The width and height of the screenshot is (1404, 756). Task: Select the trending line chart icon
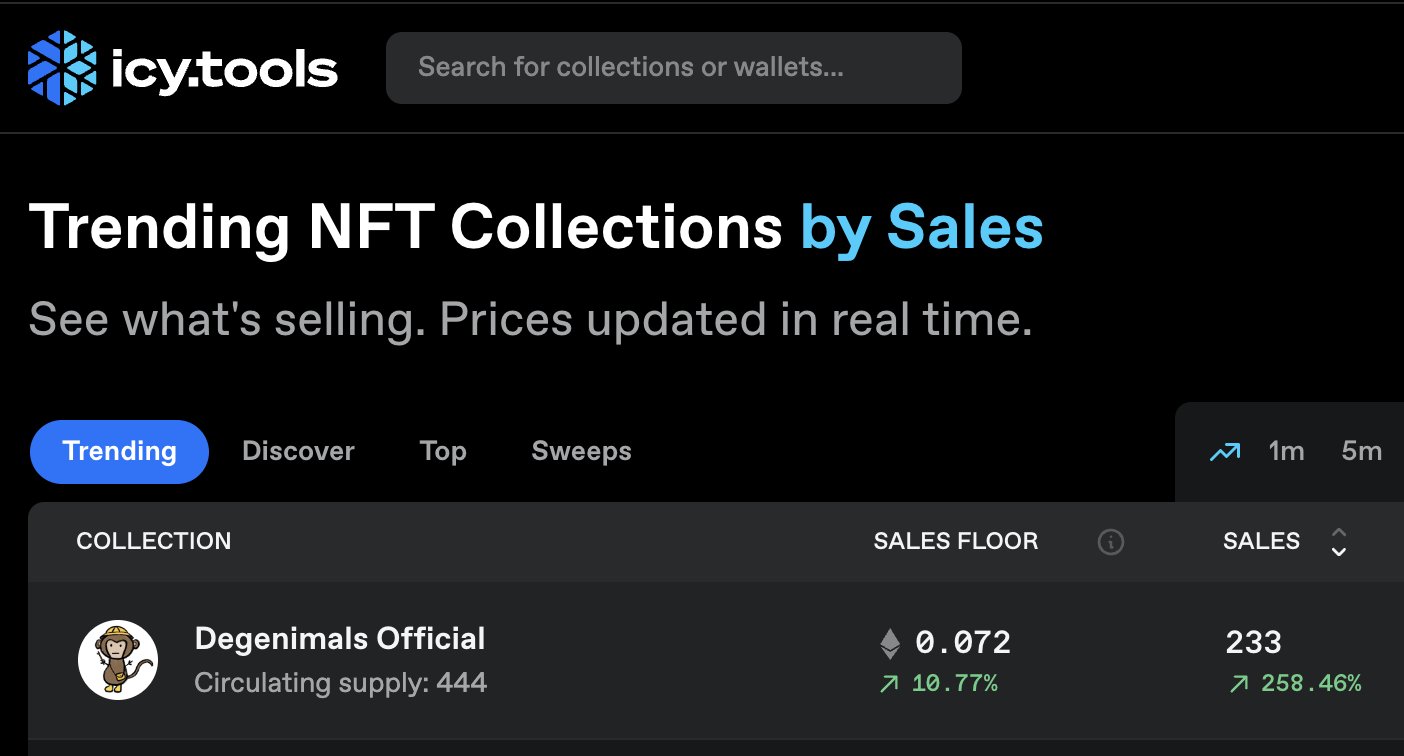[x=1225, y=452]
